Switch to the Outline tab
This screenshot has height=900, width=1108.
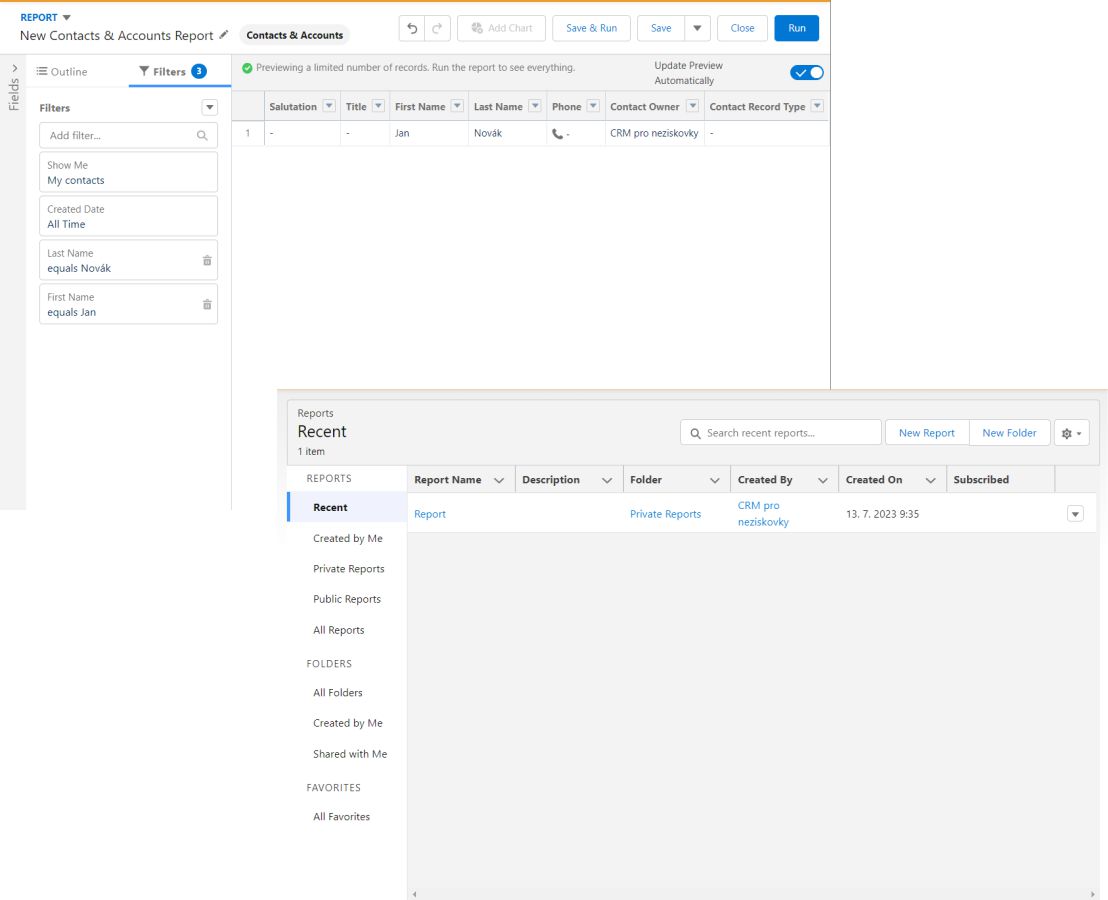(x=62, y=72)
